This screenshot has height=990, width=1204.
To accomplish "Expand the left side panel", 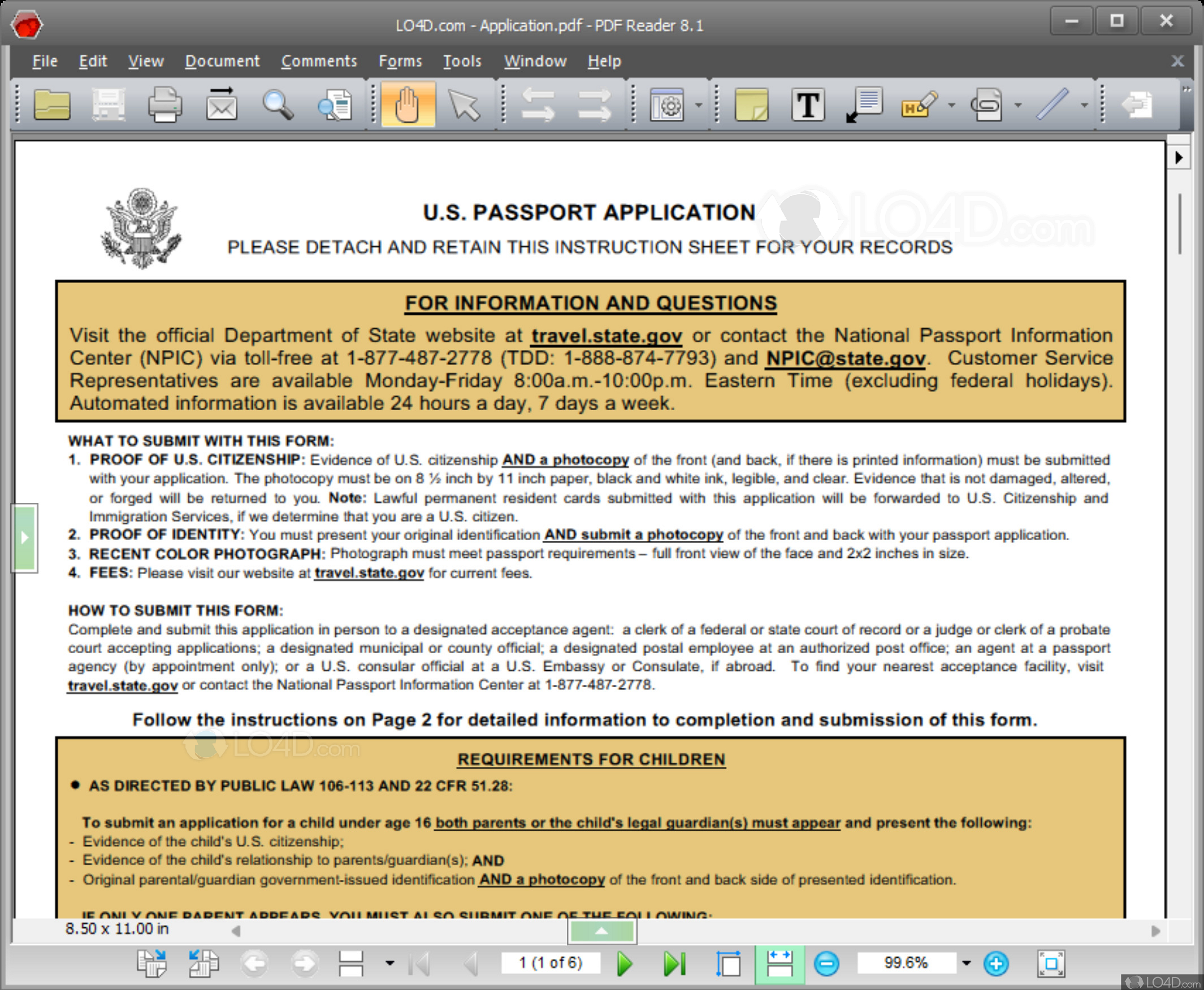I will coord(24,537).
